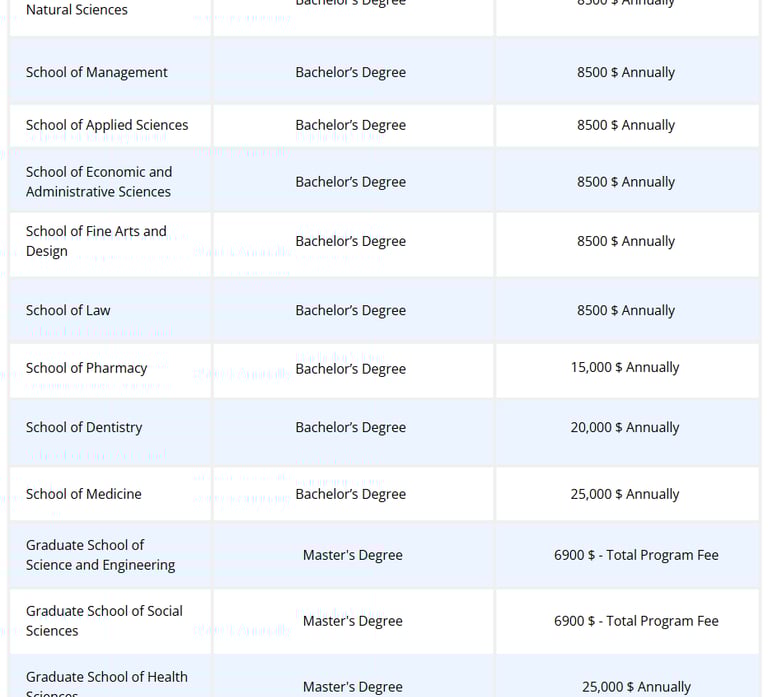The width and height of the screenshot is (768, 697).
Task: Select Master's Degree in Health Sciences row
Action: [353, 687]
